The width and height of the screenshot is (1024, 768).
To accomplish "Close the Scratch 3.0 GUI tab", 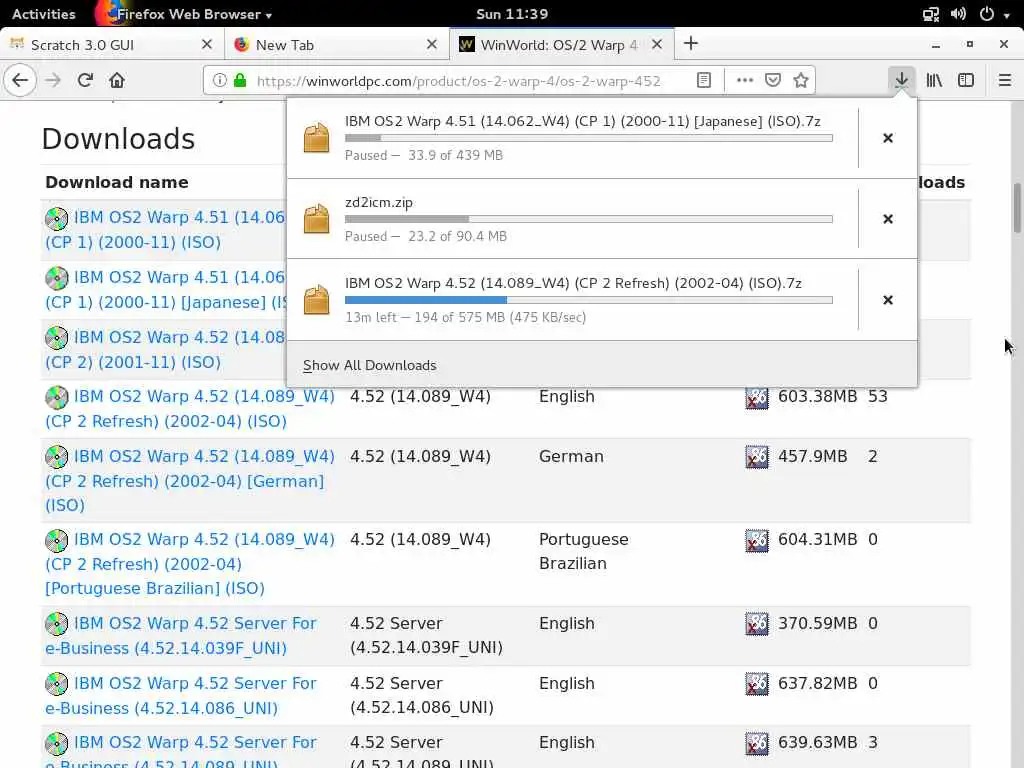I will [x=207, y=44].
